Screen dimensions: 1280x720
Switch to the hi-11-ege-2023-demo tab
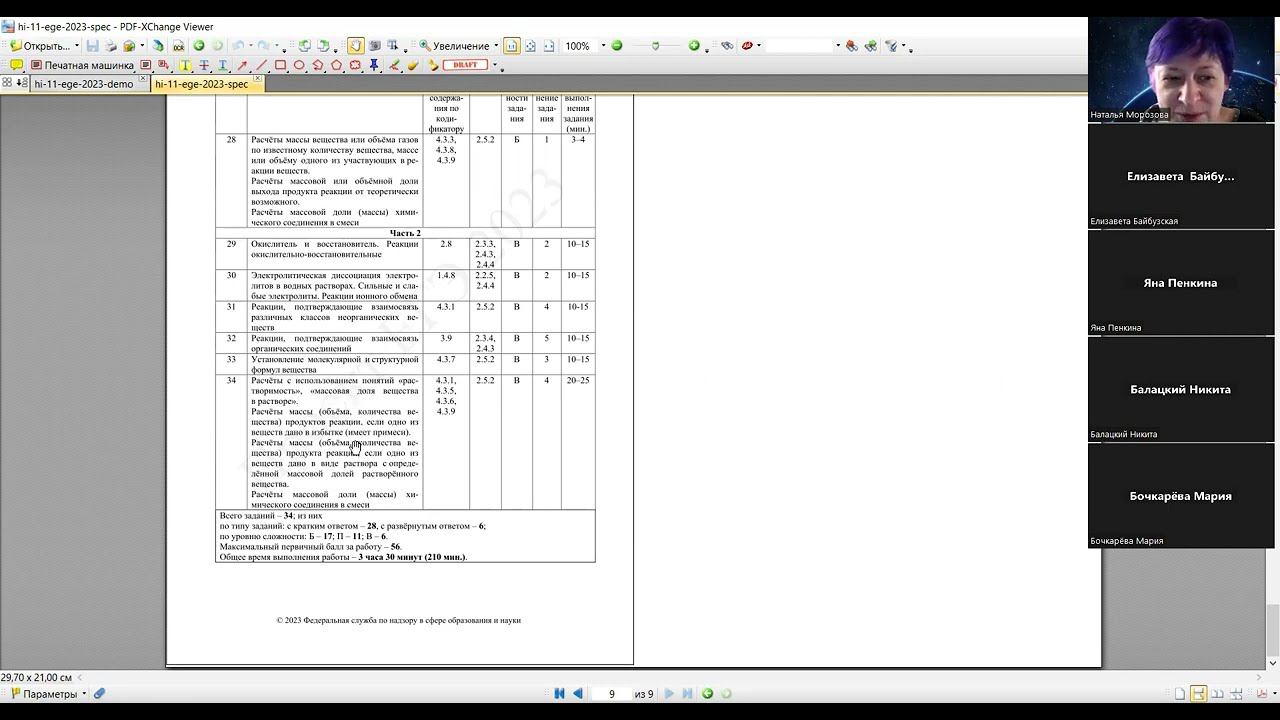click(x=83, y=84)
